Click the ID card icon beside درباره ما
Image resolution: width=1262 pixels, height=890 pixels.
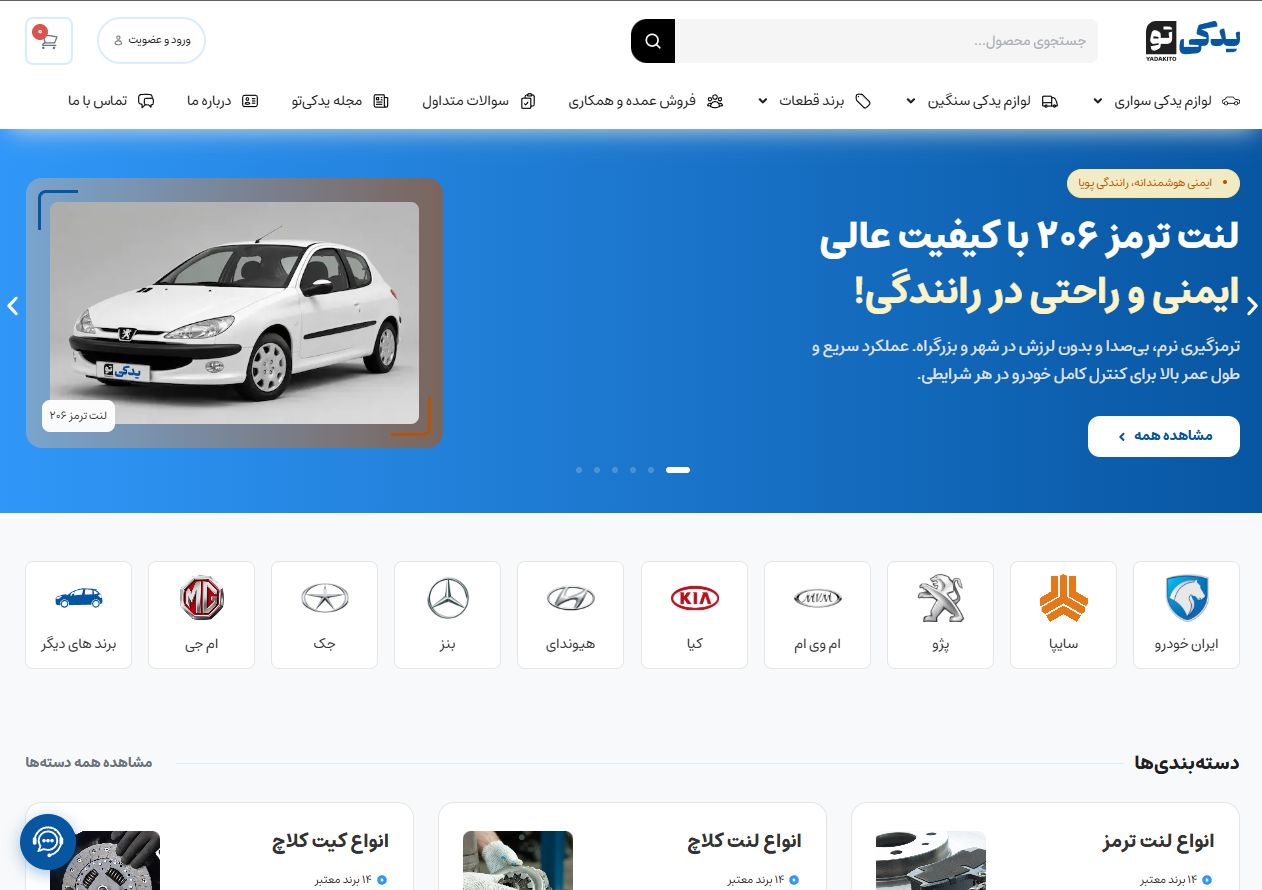pyautogui.click(x=250, y=101)
